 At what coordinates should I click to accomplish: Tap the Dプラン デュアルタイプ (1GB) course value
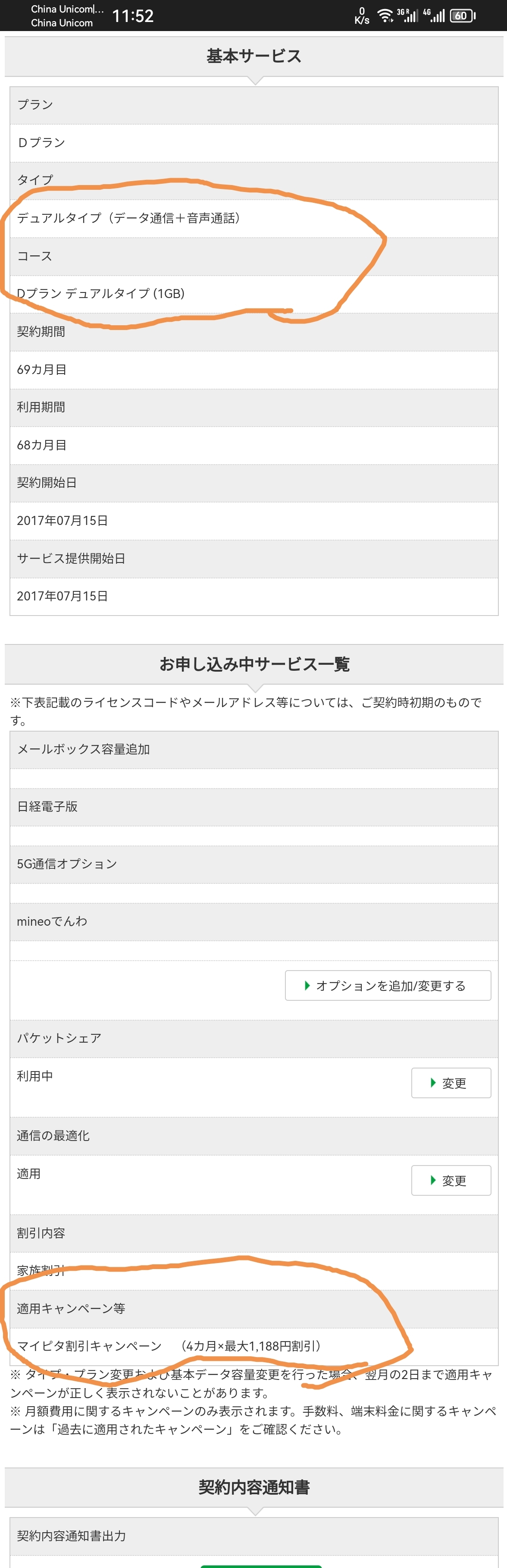click(x=101, y=293)
